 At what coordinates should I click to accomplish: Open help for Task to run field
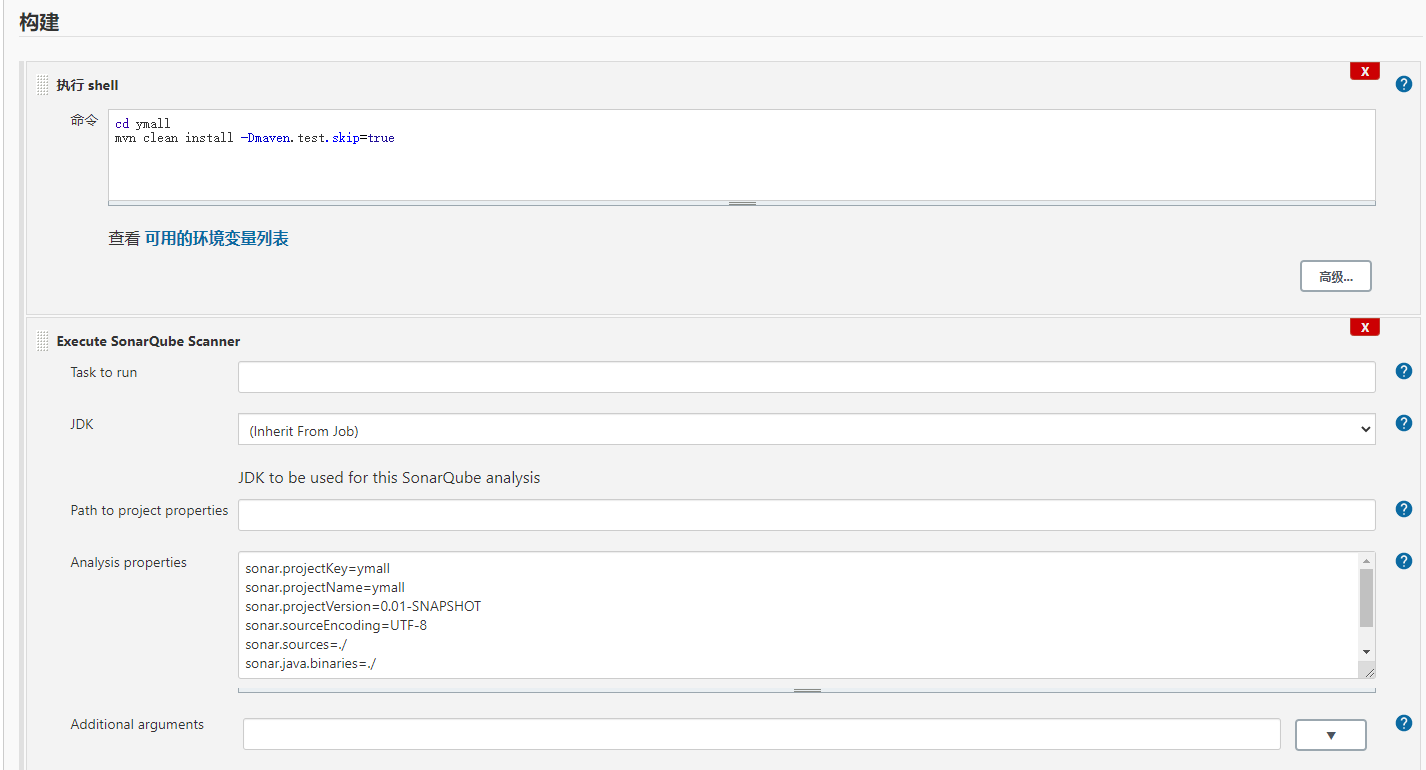(1403, 371)
